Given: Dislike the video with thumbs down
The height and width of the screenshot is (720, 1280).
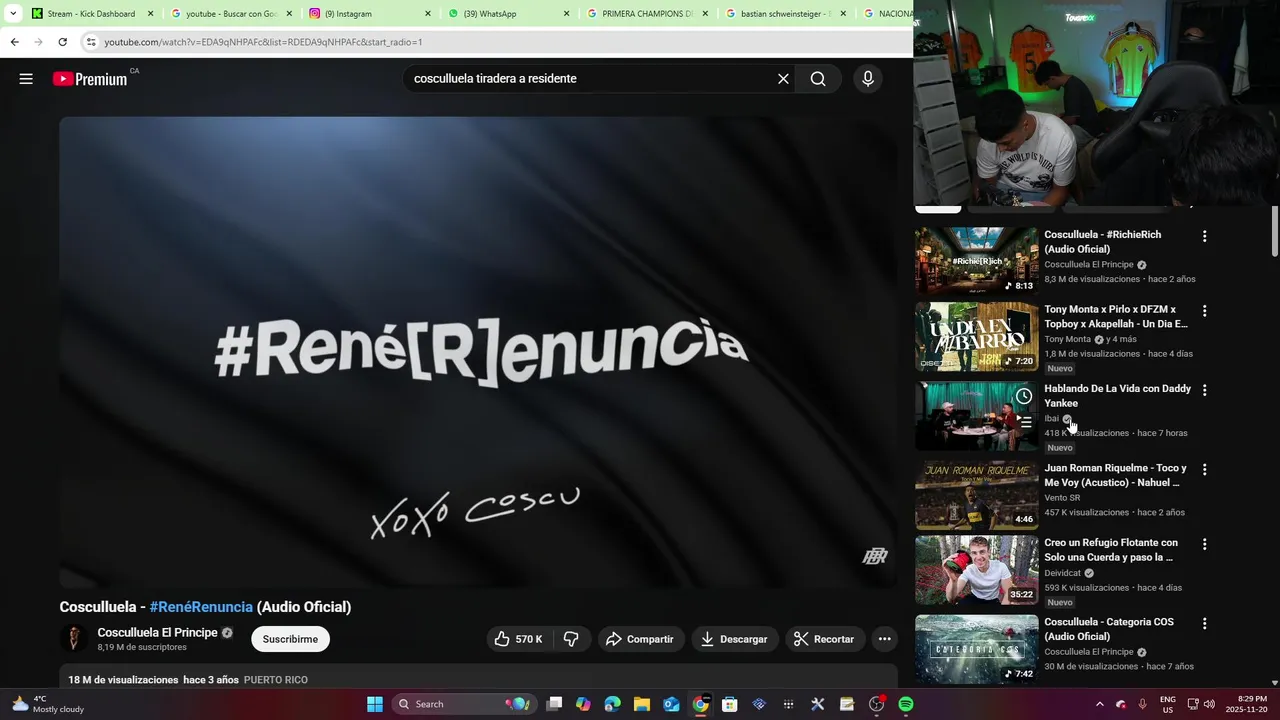Looking at the screenshot, I should [571, 639].
